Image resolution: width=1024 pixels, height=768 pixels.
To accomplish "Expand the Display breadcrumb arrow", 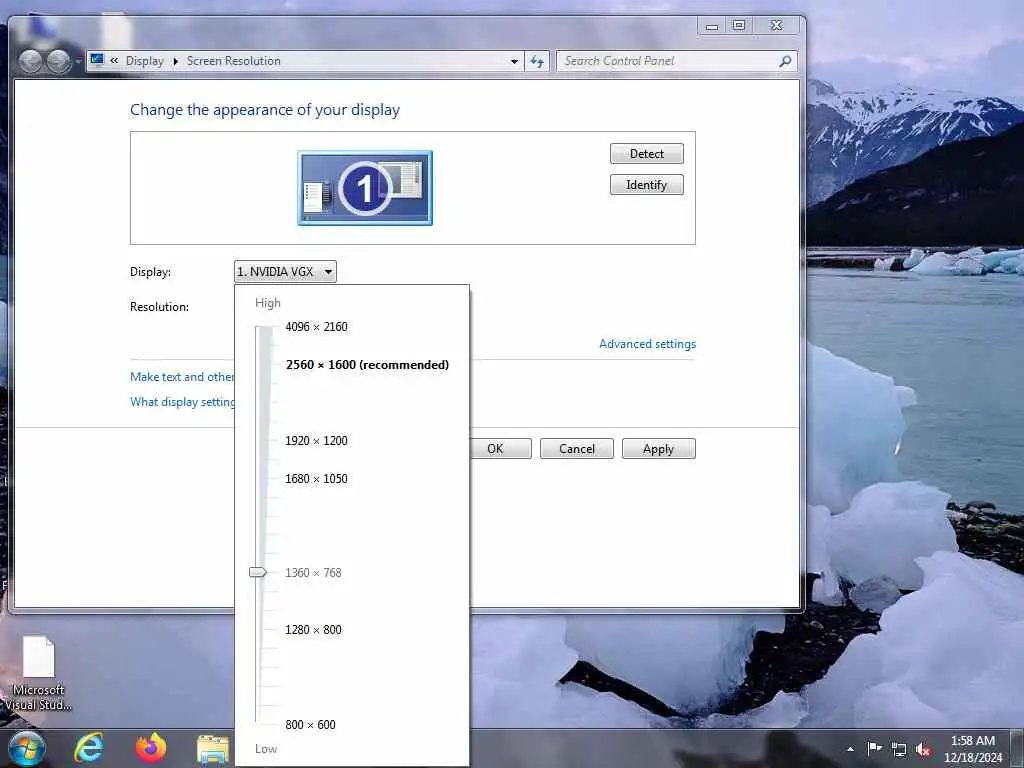I will (x=175, y=61).
